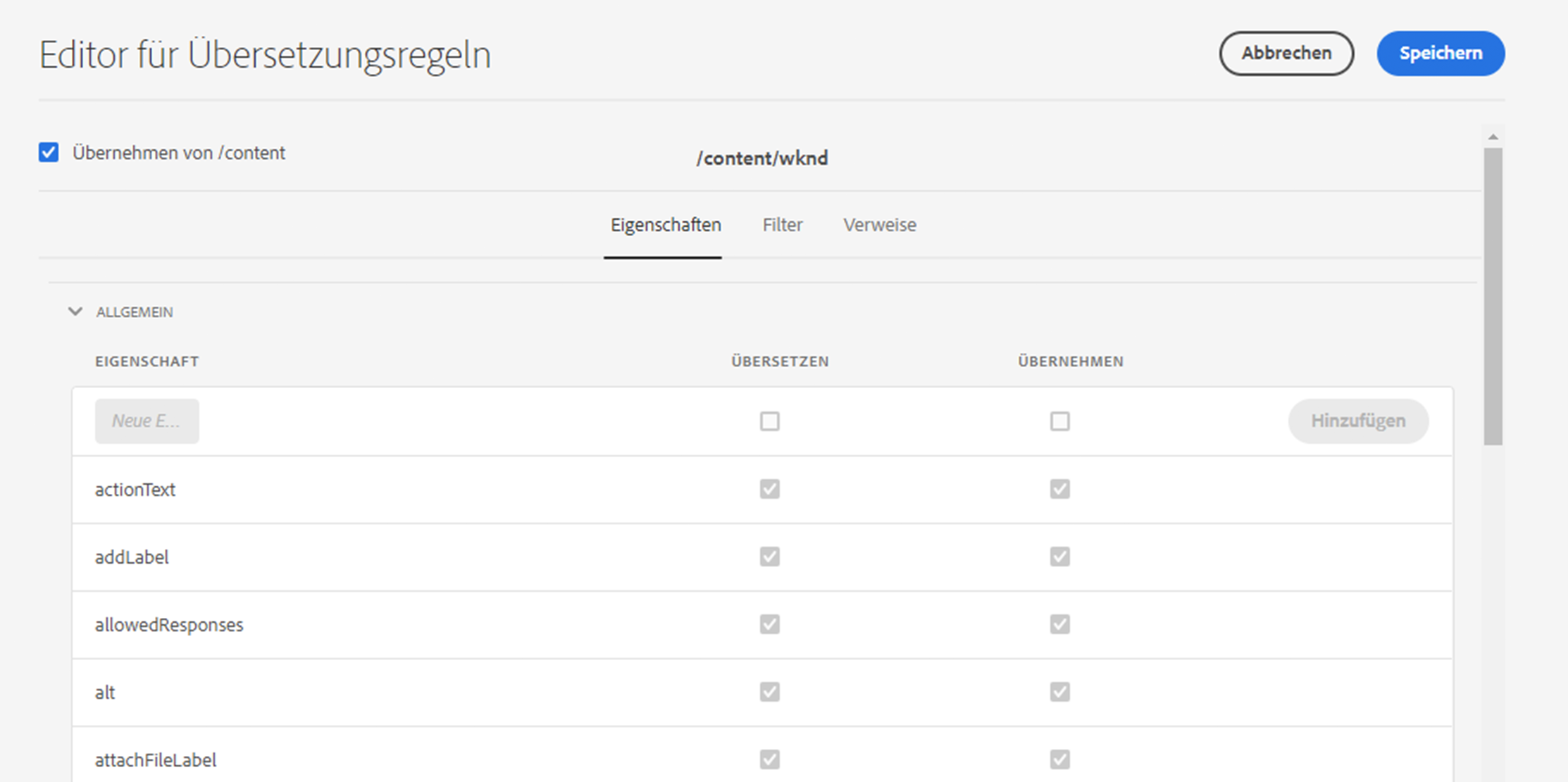Toggle Übersetzen checkbox for alt
The height and width of the screenshot is (782, 1568).
[x=769, y=692]
